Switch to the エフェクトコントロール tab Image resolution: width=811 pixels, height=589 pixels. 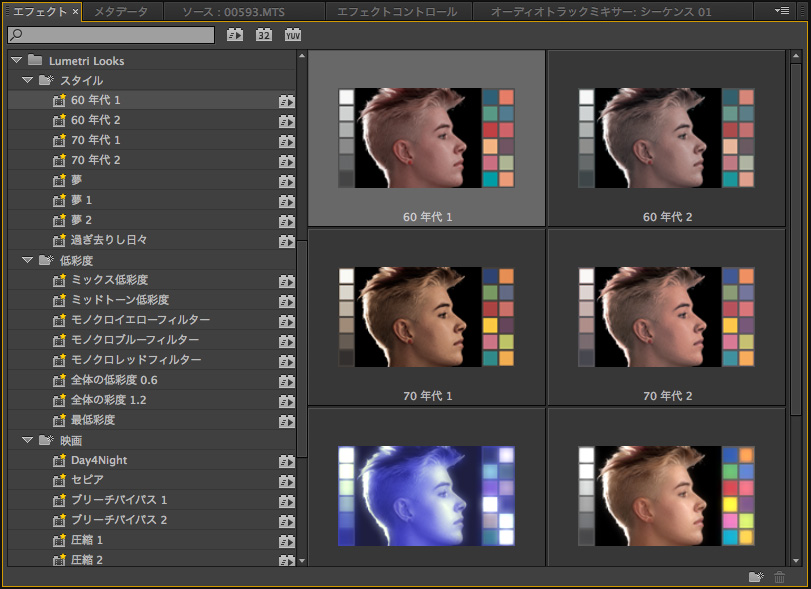[397, 11]
